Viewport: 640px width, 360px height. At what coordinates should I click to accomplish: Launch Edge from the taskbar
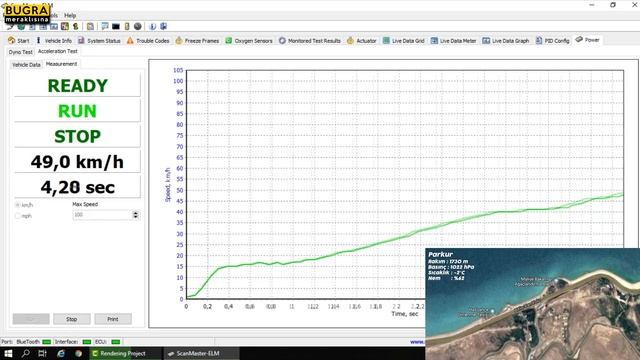point(61,353)
